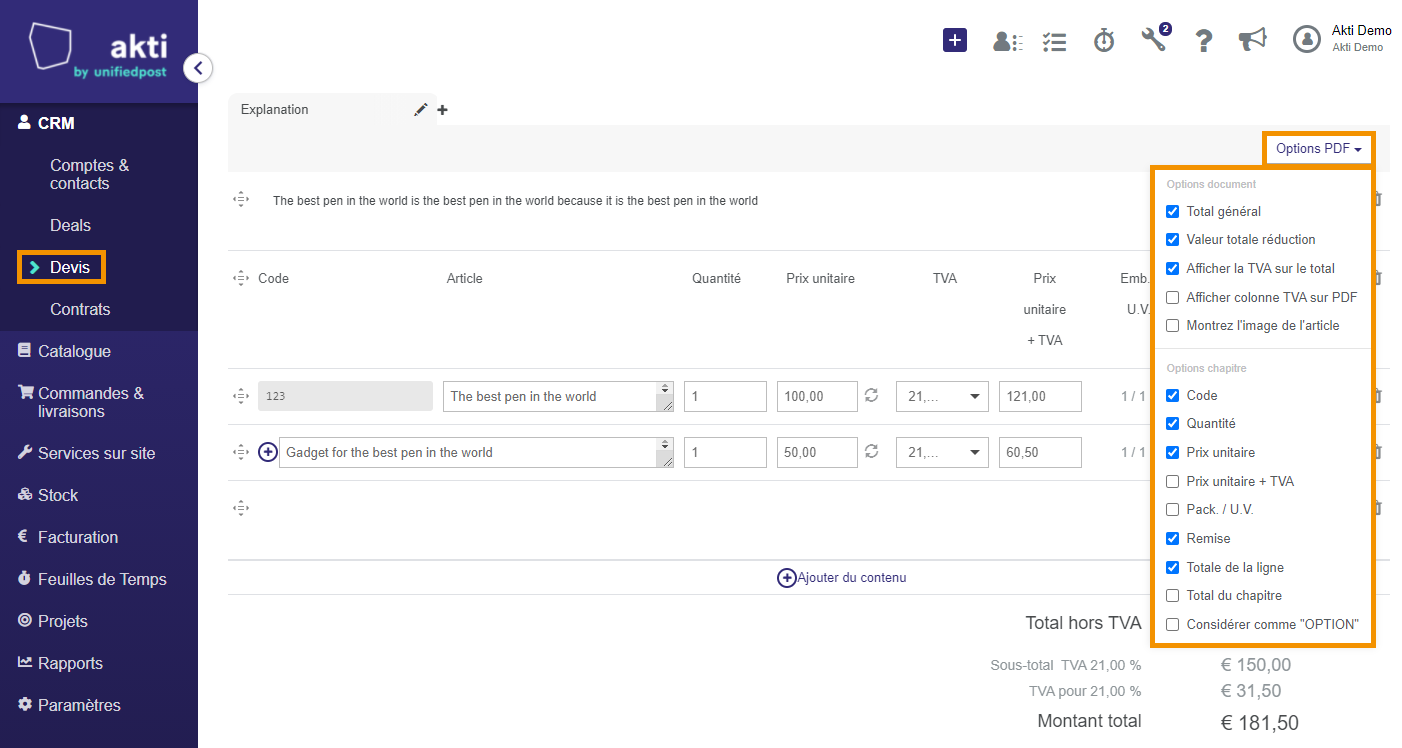Click drag handle of the Code header row
This screenshot has width=1402, height=748.
240,278
